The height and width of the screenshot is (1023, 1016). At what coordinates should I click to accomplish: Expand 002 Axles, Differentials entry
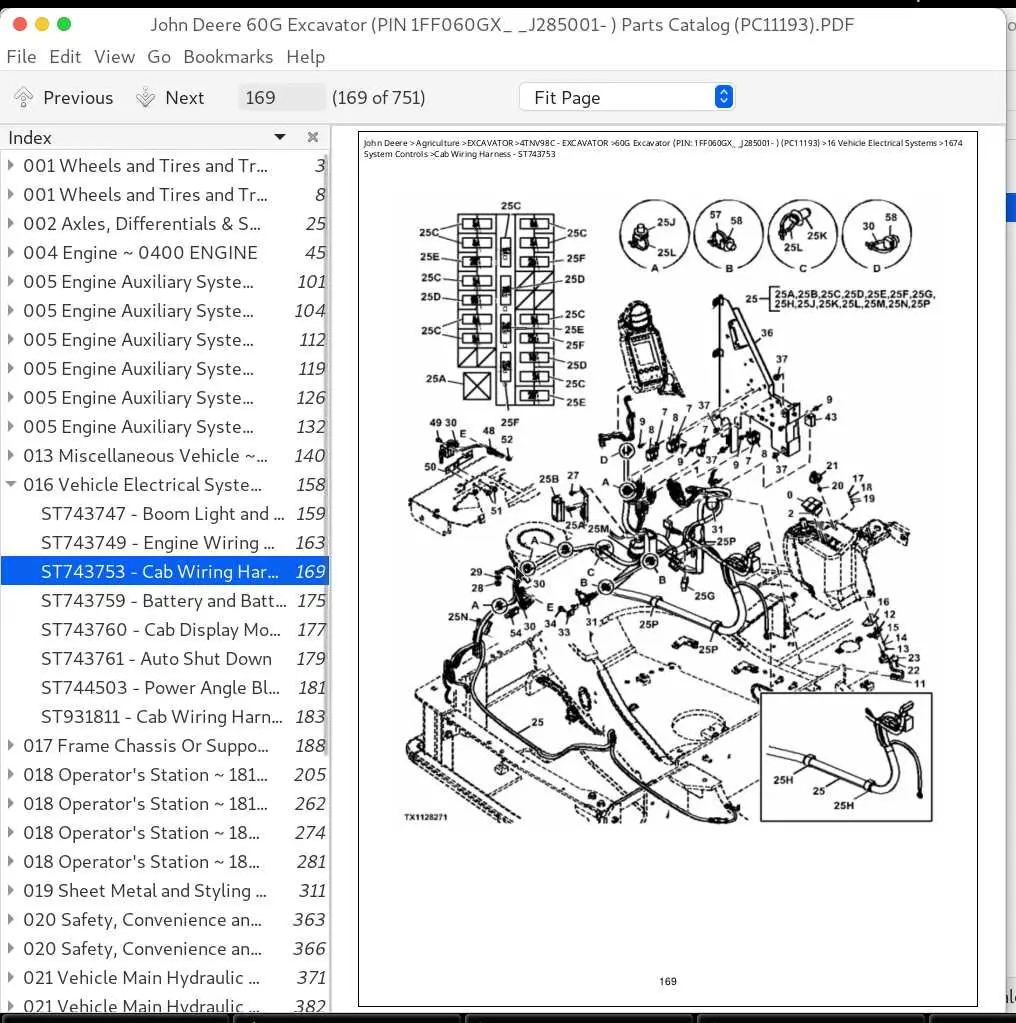(10, 224)
